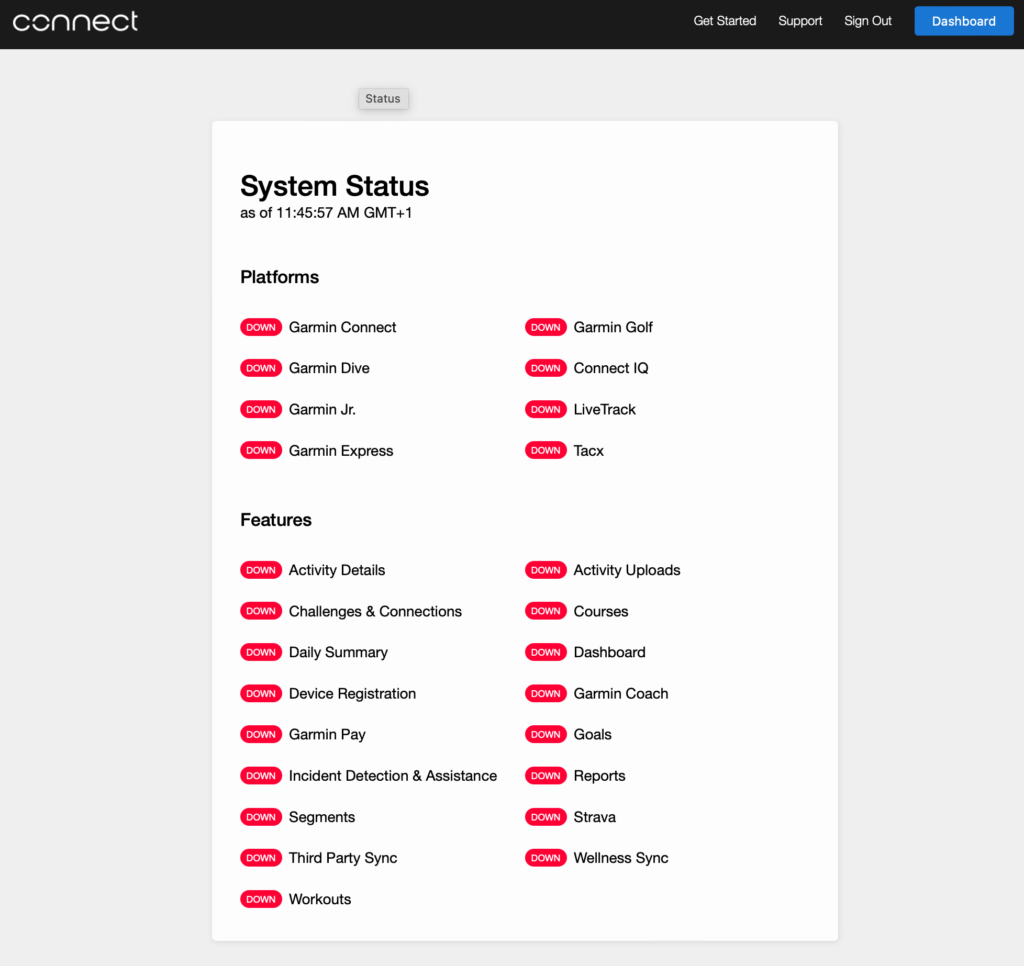Click the DOWN badge for Incident Detection & Assistance

tap(261, 775)
